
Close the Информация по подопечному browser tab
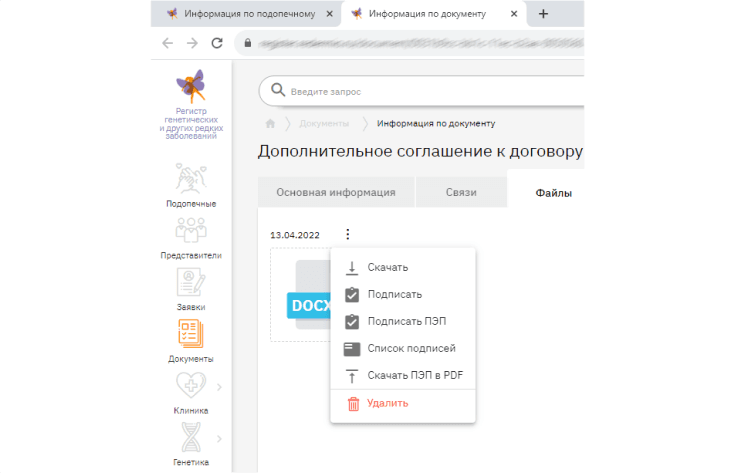click(330, 14)
